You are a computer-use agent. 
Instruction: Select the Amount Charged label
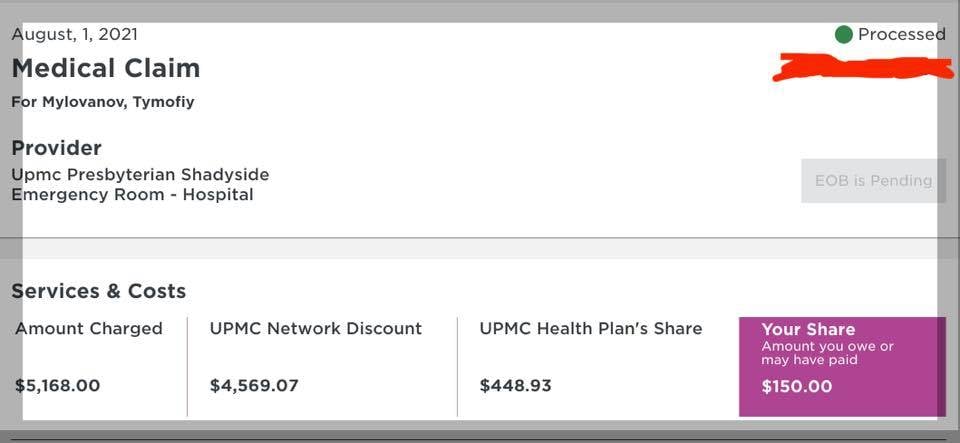coord(89,328)
